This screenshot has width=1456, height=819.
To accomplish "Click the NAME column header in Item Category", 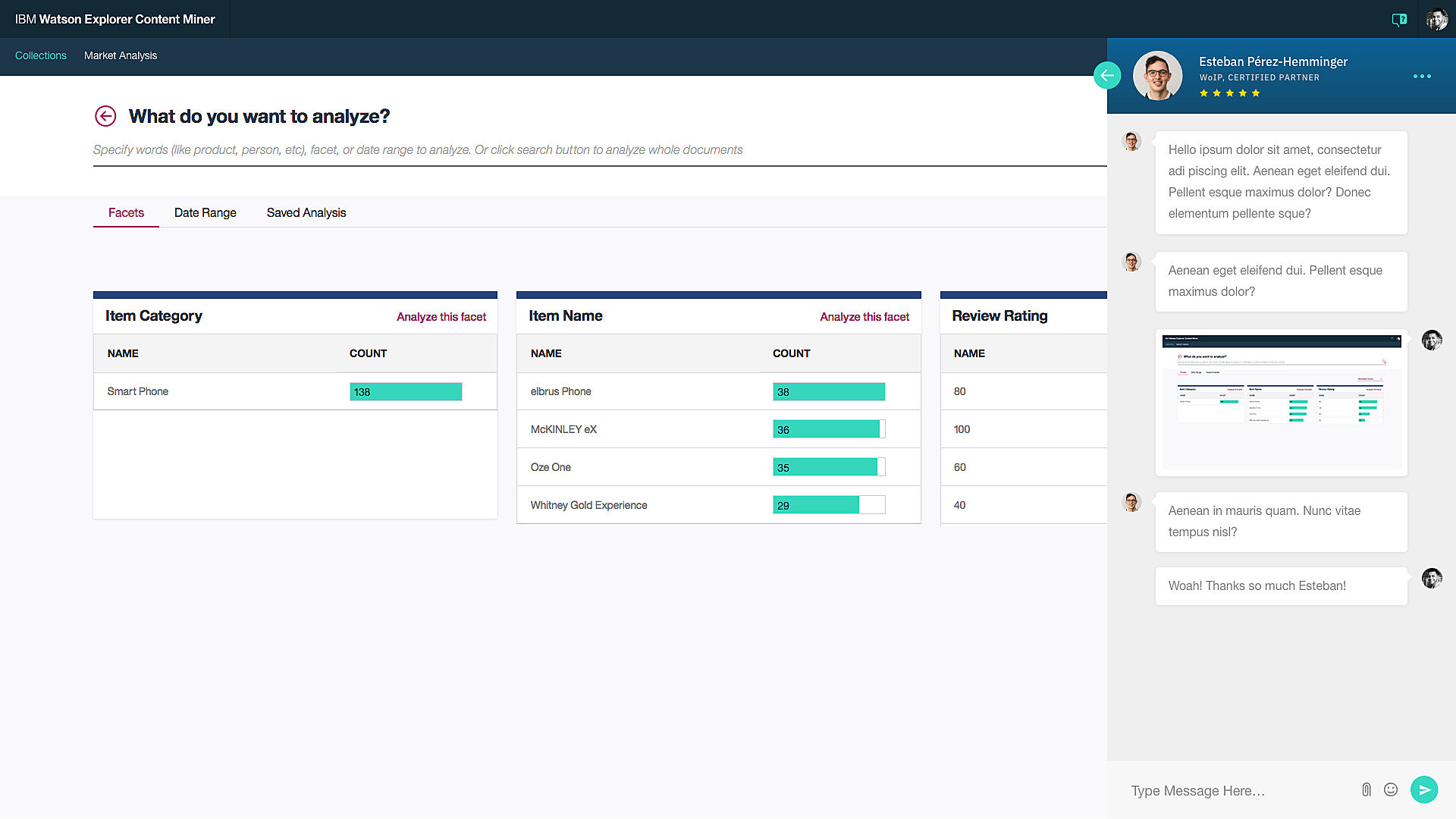I will [x=123, y=353].
